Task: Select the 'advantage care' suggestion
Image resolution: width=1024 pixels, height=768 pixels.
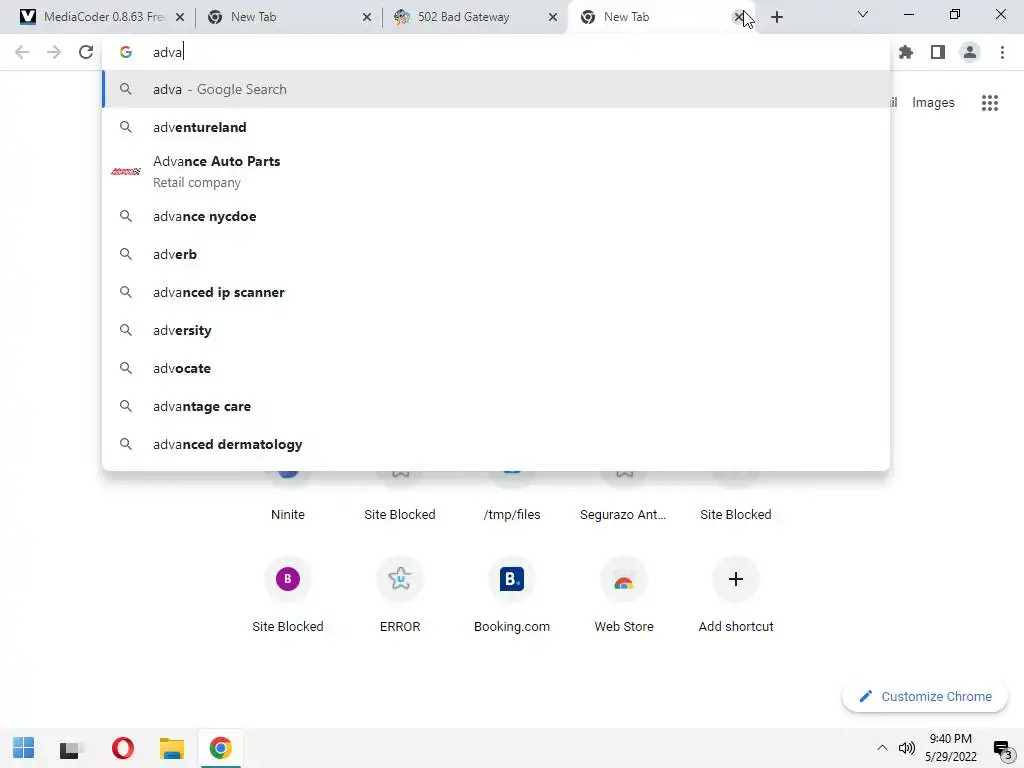Action: pyautogui.click(x=496, y=406)
